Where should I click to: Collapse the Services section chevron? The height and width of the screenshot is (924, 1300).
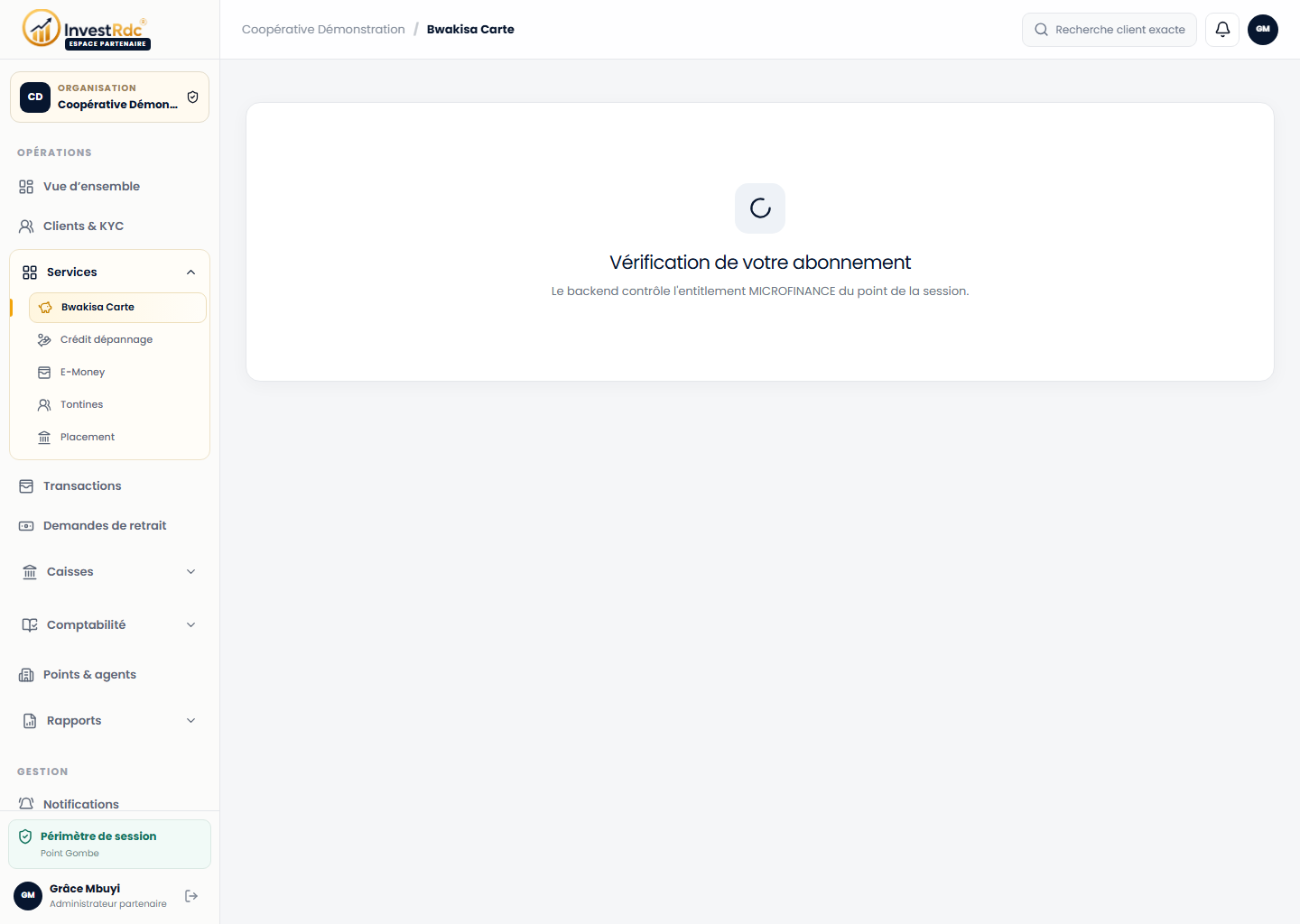190,273
